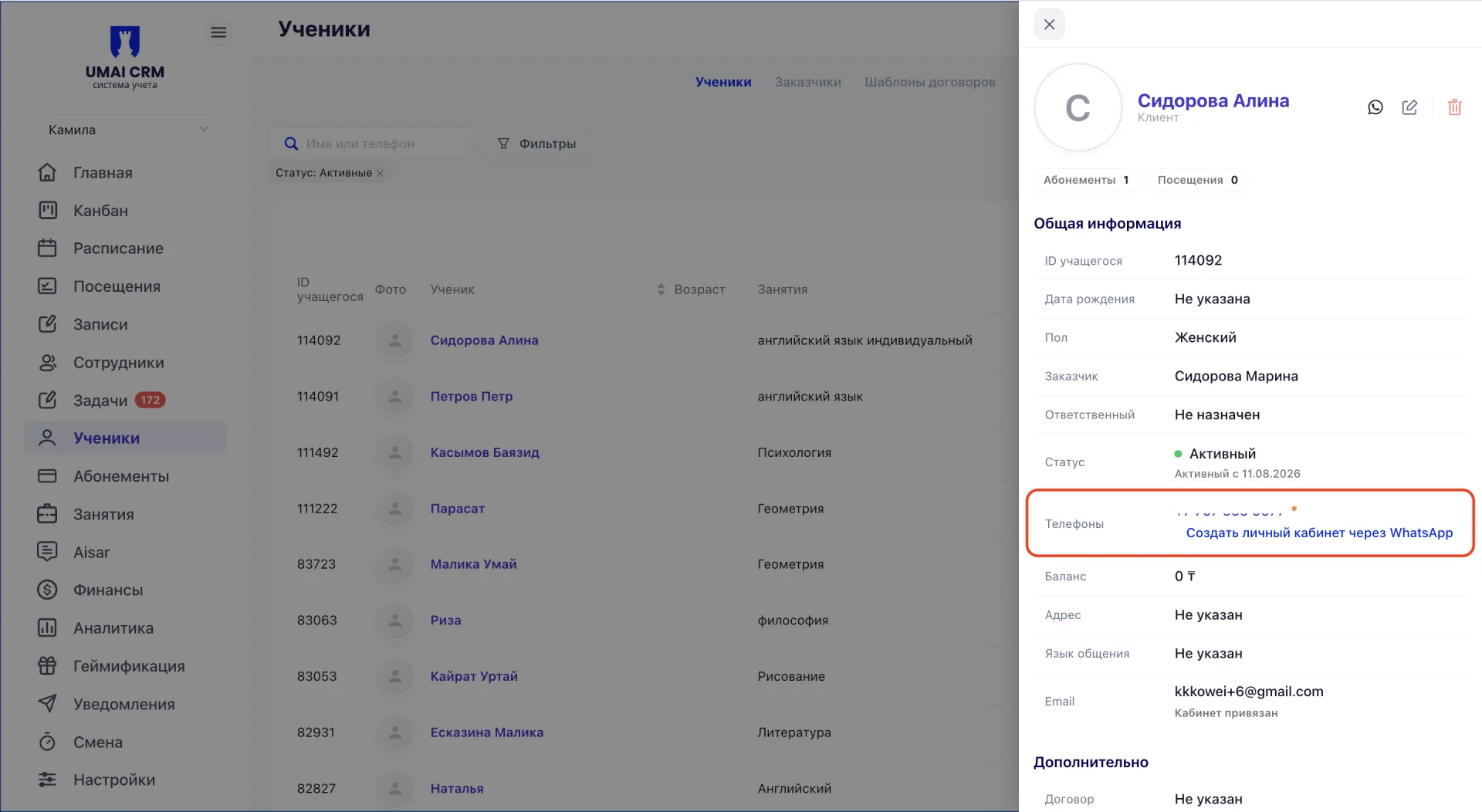Open student Риза
Image resolution: width=1482 pixels, height=812 pixels.
coord(445,621)
